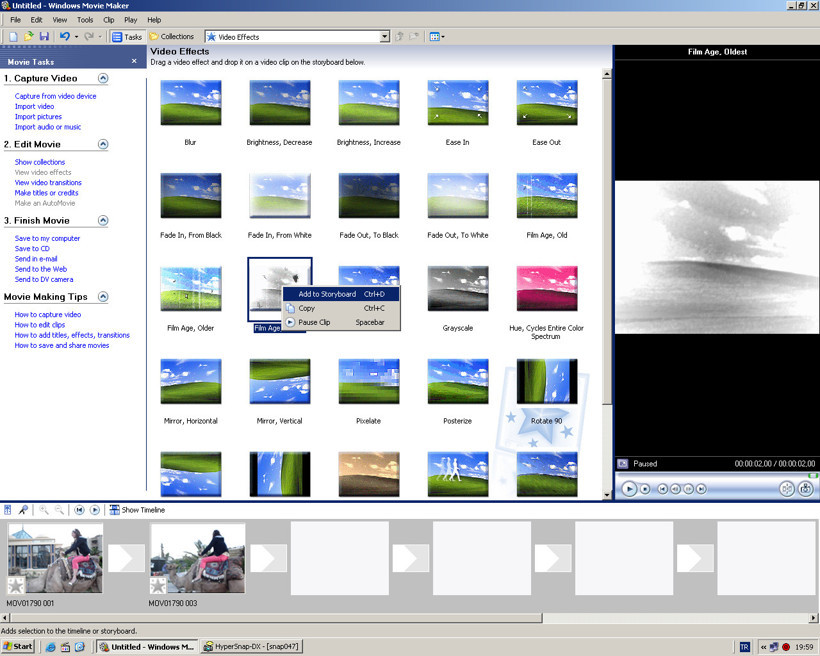Open How to edit clips tip

click(40, 325)
